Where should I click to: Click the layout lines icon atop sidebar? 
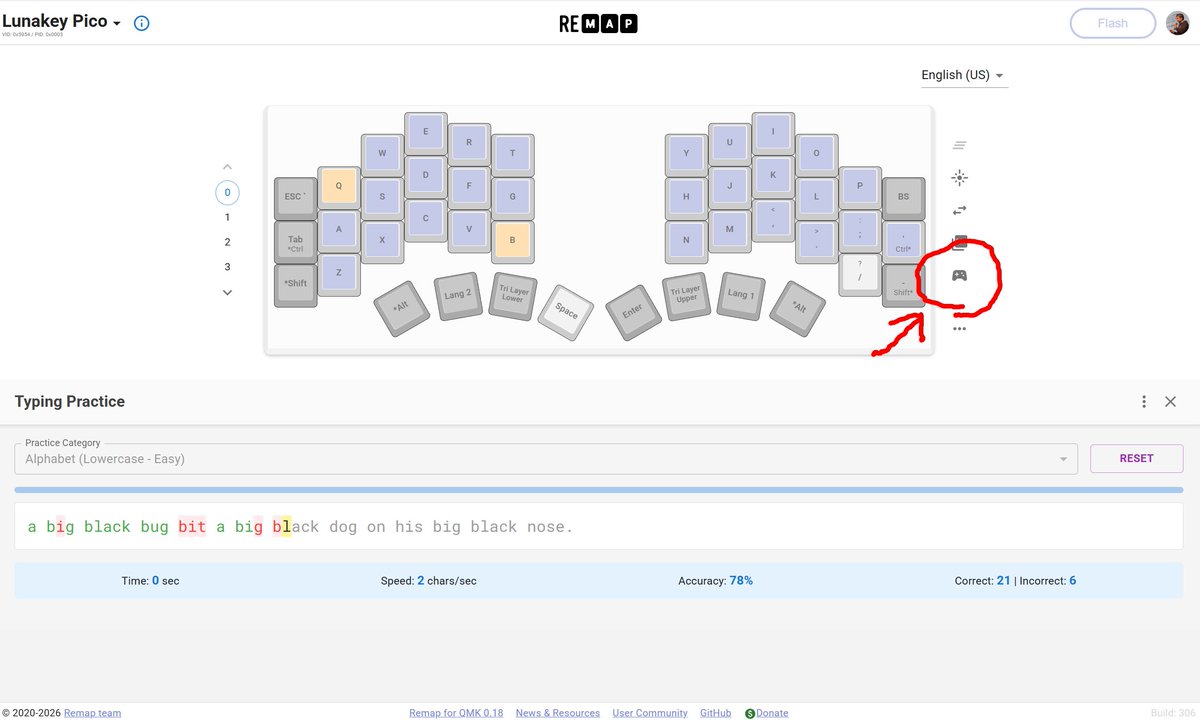(959, 145)
